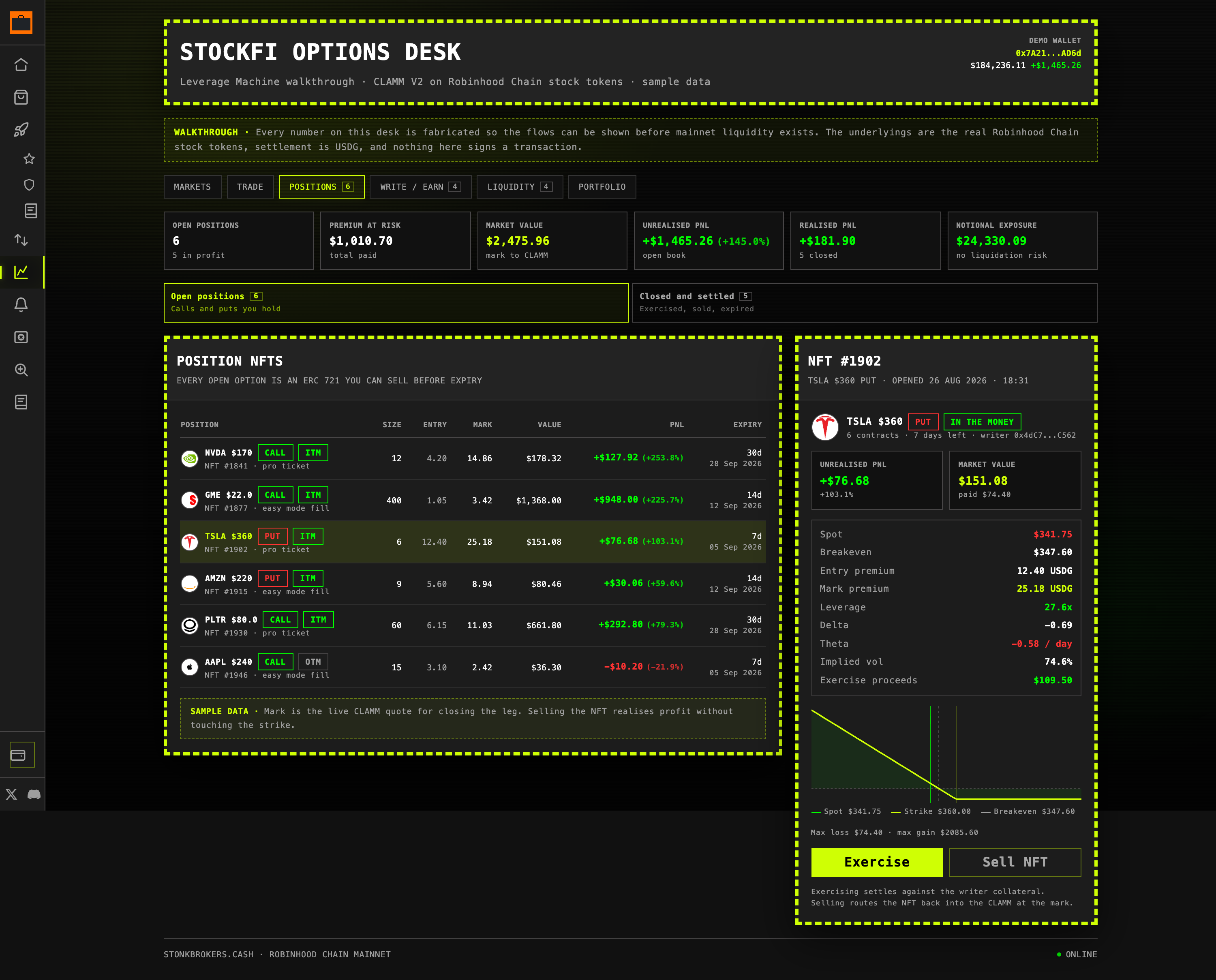This screenshot has width=1216, height=980.
Task: Click the Exercise proceeds $109.50 value
Action: click(1053, 680)
